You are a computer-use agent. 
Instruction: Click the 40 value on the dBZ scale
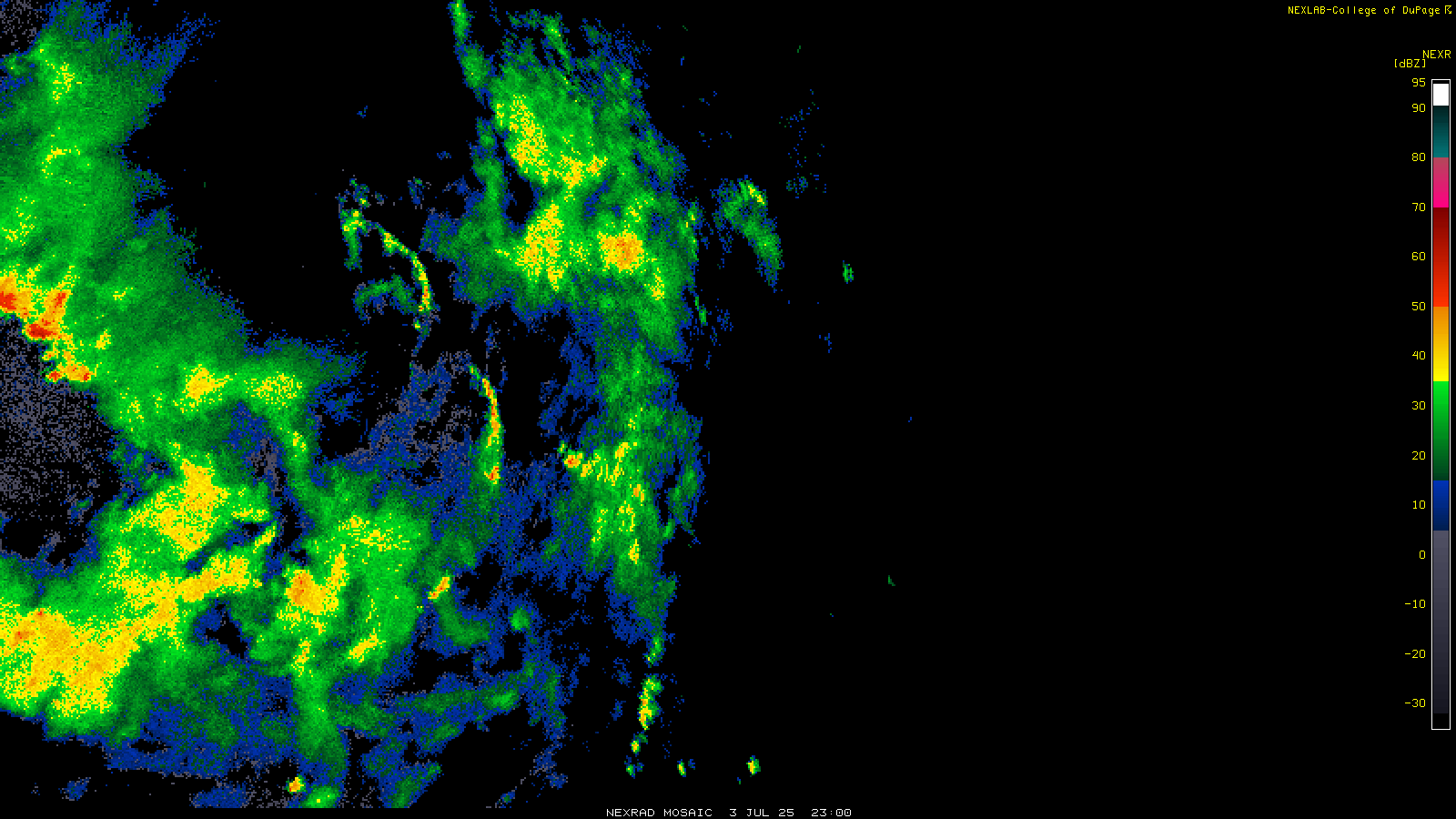1418,356
